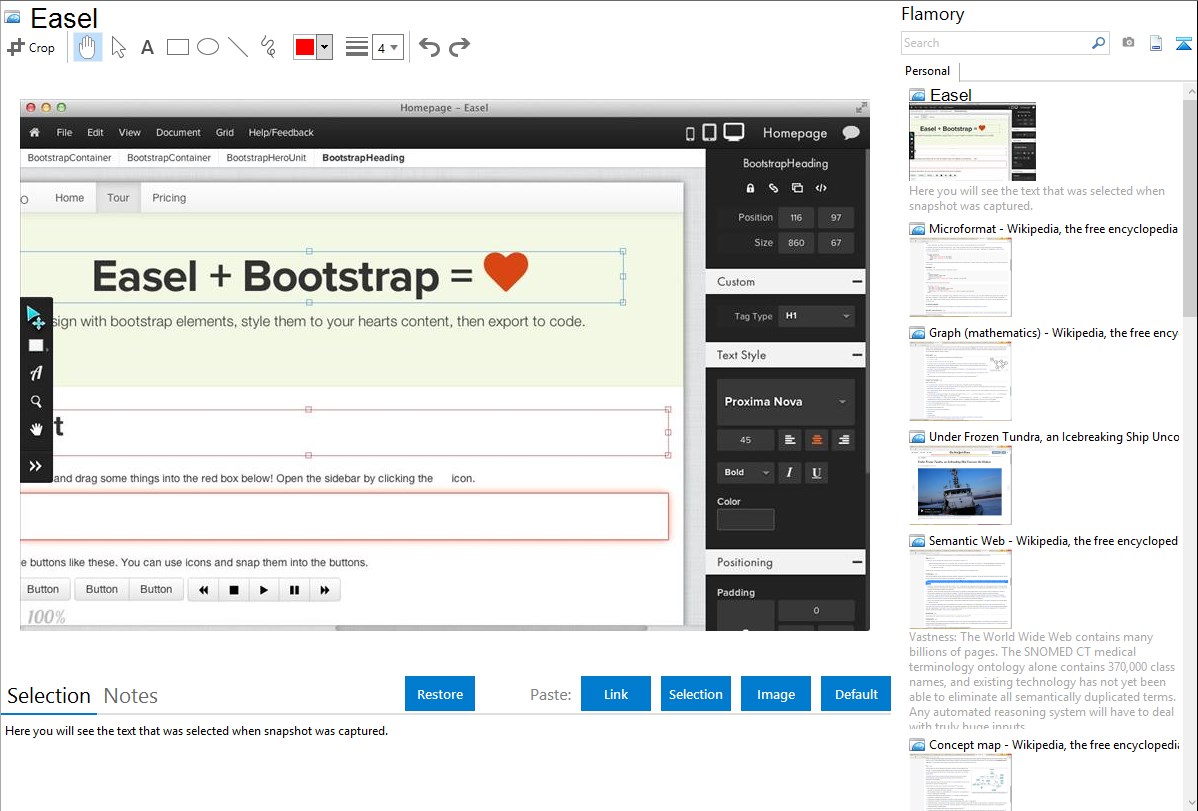Toggle left text alignment

point(790,440)
